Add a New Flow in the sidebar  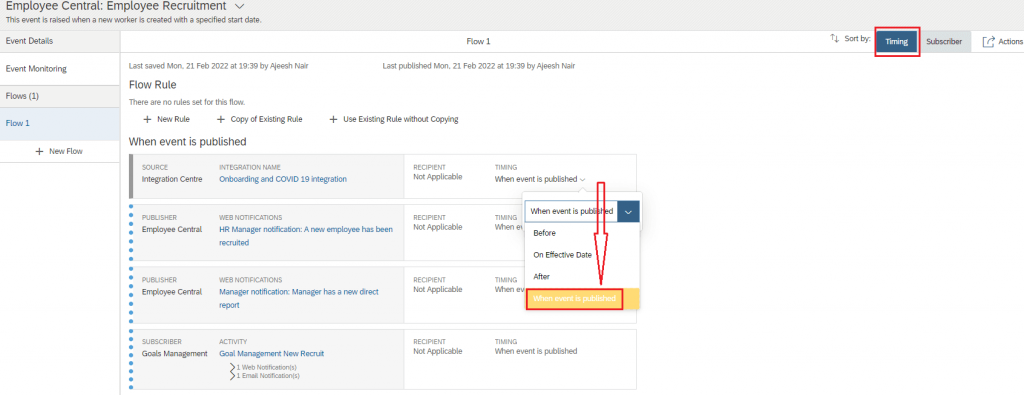point(60,151)
